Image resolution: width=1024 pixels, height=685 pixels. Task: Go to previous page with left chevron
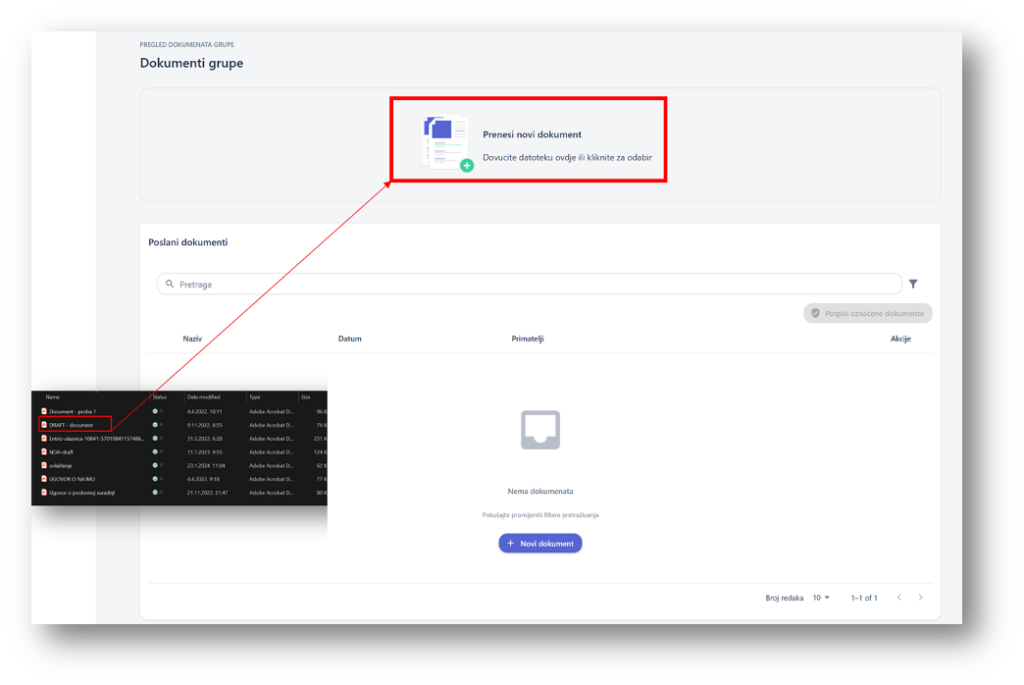pos(898,597)
